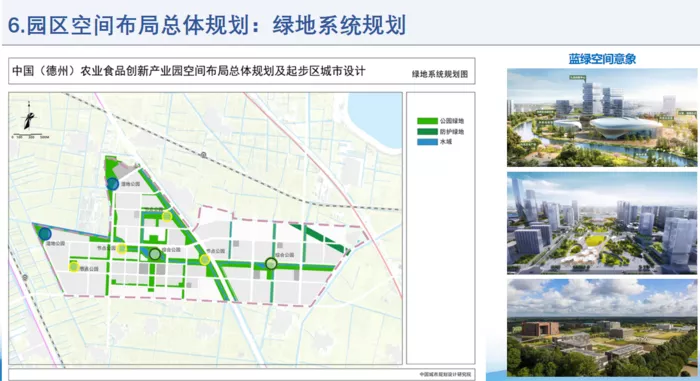Image resolution: width=700 pixels, height=381 pixels.
Task: Click the 水域 blue legend swatch
Action: pyautogui.click(x=427, y=142)
